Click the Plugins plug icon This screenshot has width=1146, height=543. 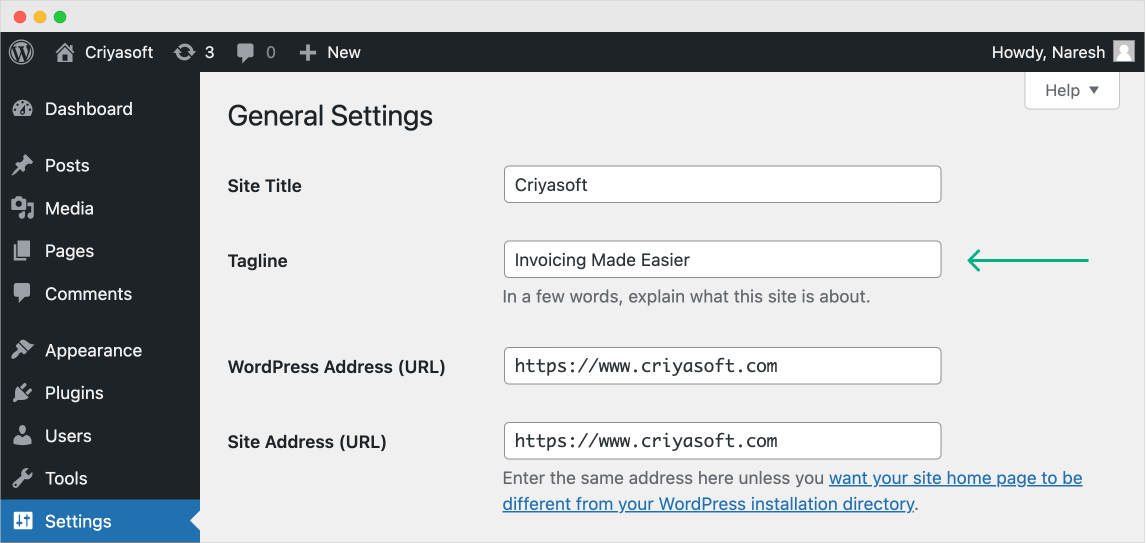click(23, 392)
